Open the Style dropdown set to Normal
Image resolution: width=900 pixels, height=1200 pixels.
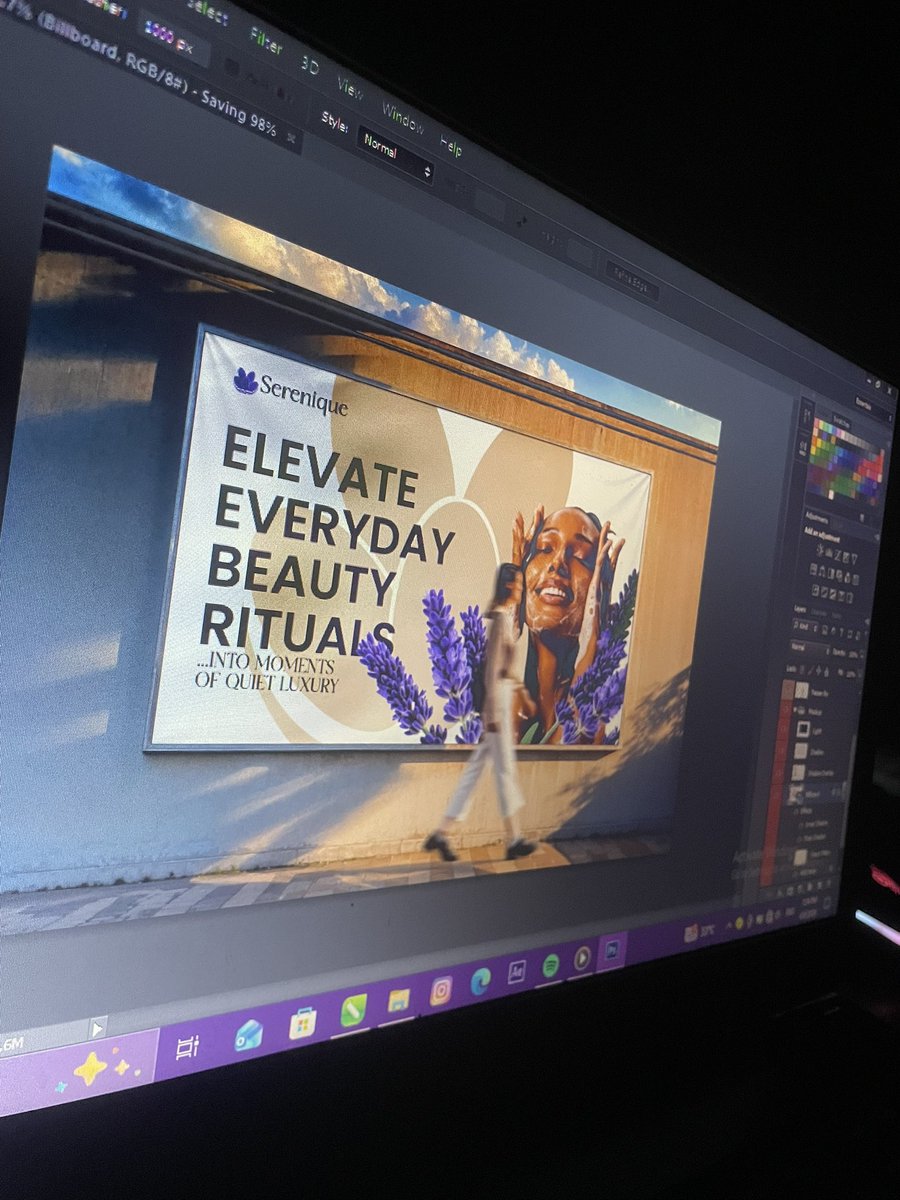point(395,154)
